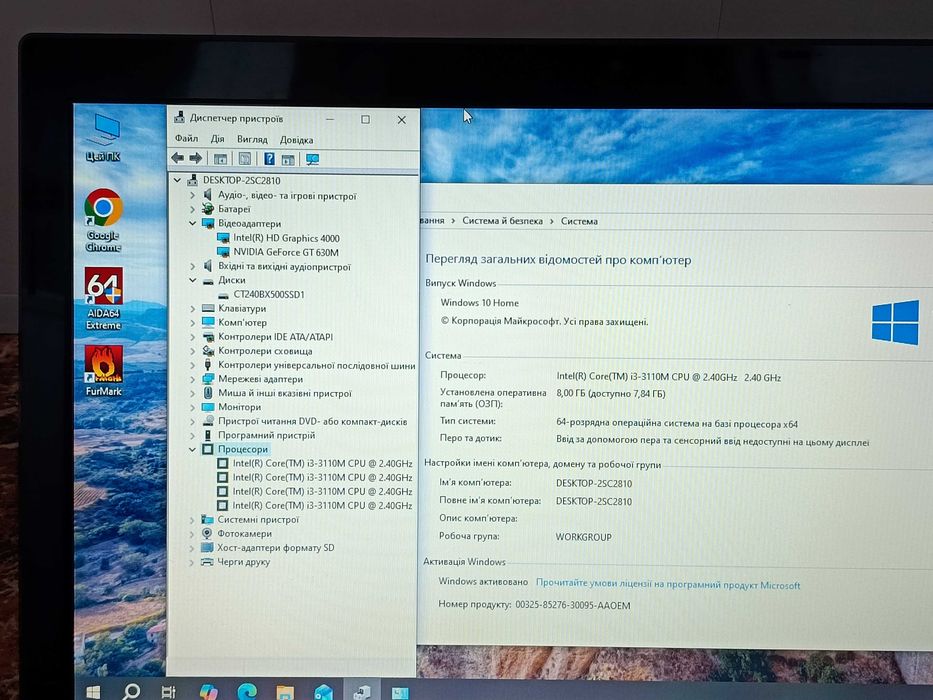The width and height of the screenshot is (933, 700).
Task: Expand the Мережеві адаптери category
Action: [x=192, y=379]
